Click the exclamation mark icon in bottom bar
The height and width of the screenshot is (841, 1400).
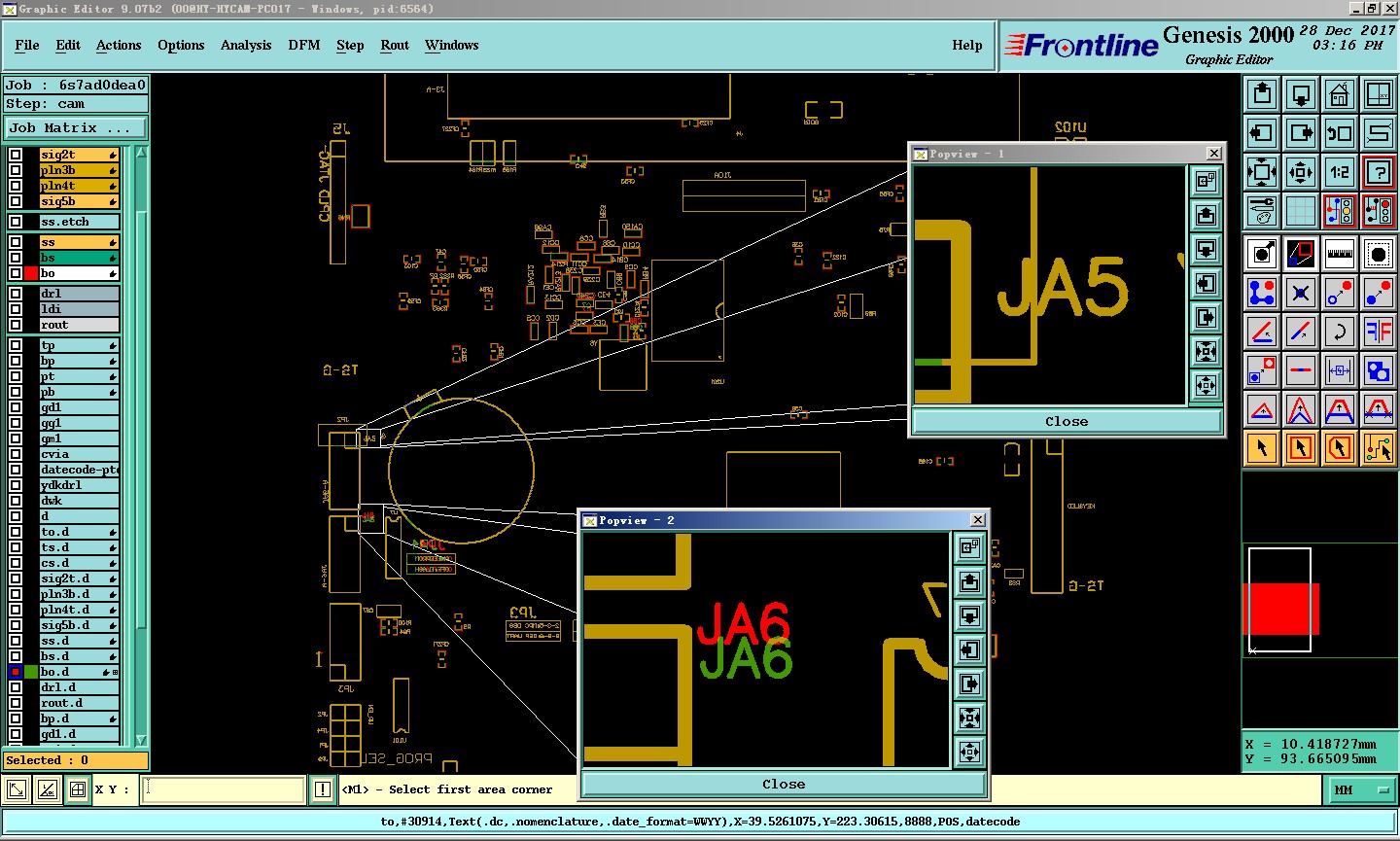(323, 789)
